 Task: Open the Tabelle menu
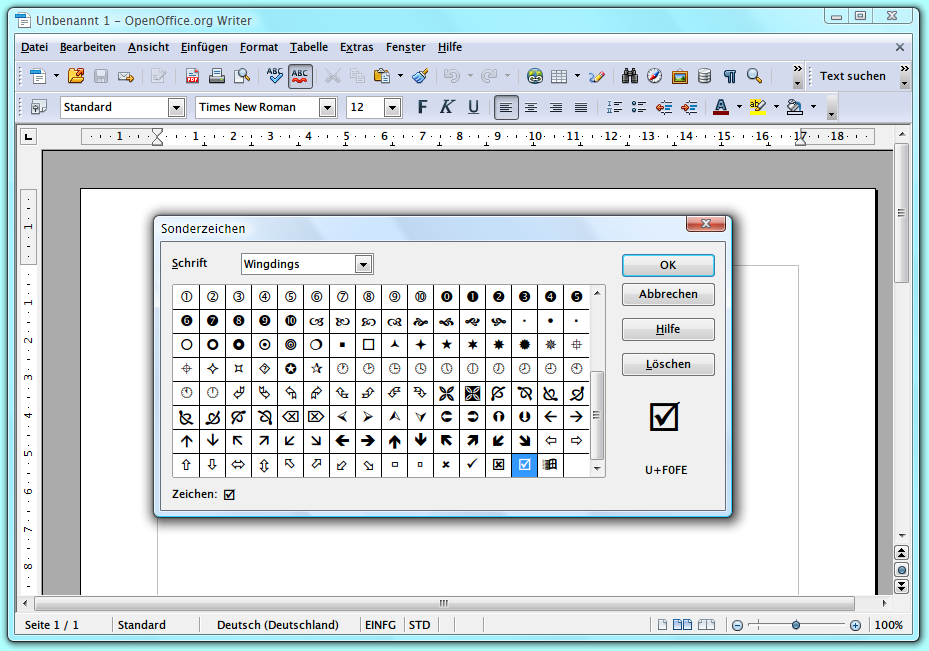click(309, 47)
